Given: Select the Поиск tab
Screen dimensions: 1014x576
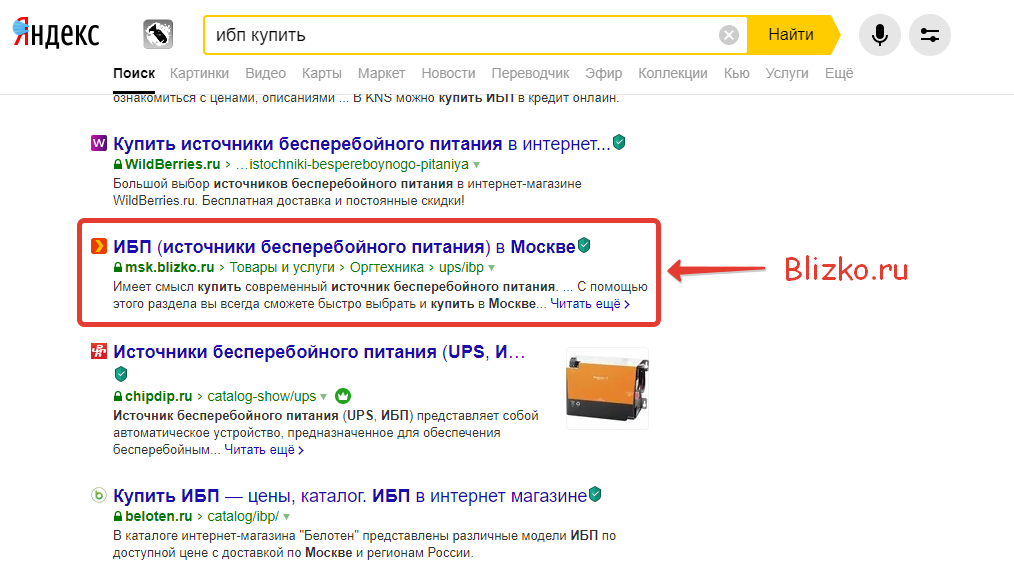Looking at the screenshot, I should tap(134, 73).
